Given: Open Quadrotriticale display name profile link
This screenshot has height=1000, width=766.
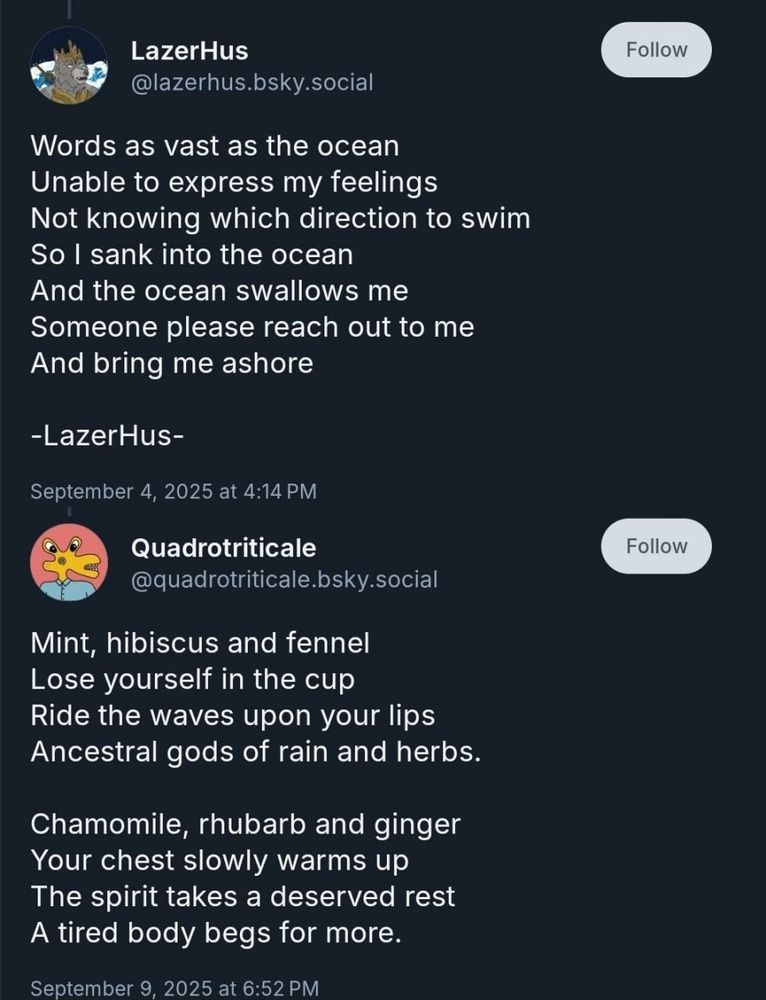Looking at the screenshot, I should point(223,548).
